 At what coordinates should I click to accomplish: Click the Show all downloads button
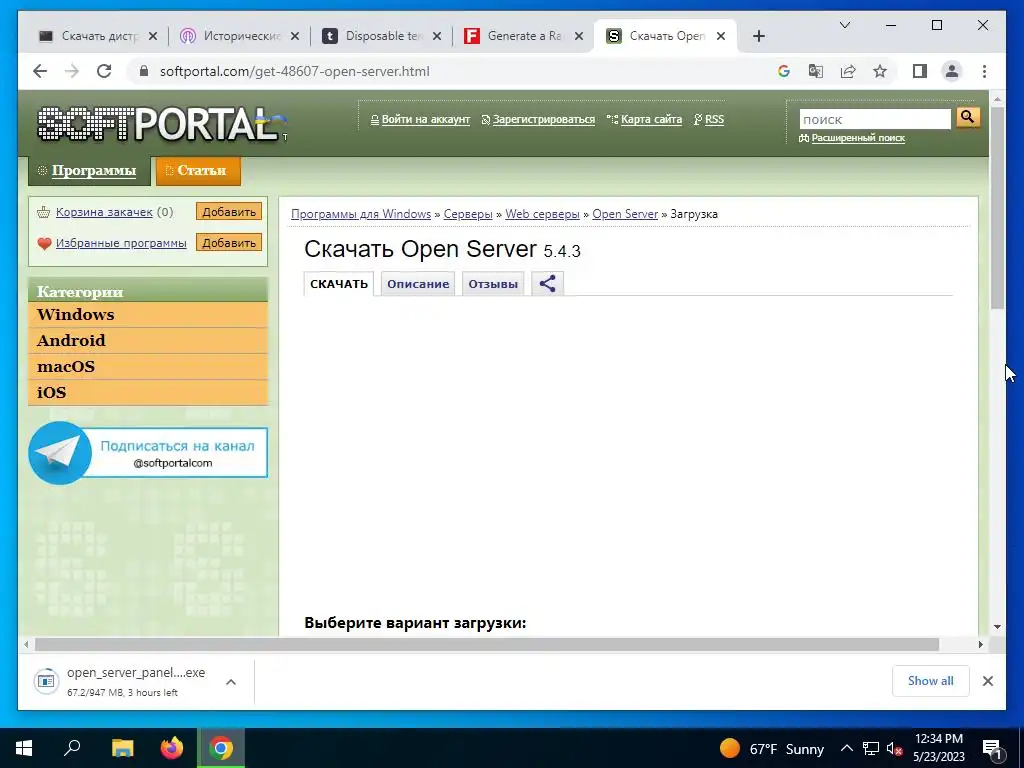931,681
